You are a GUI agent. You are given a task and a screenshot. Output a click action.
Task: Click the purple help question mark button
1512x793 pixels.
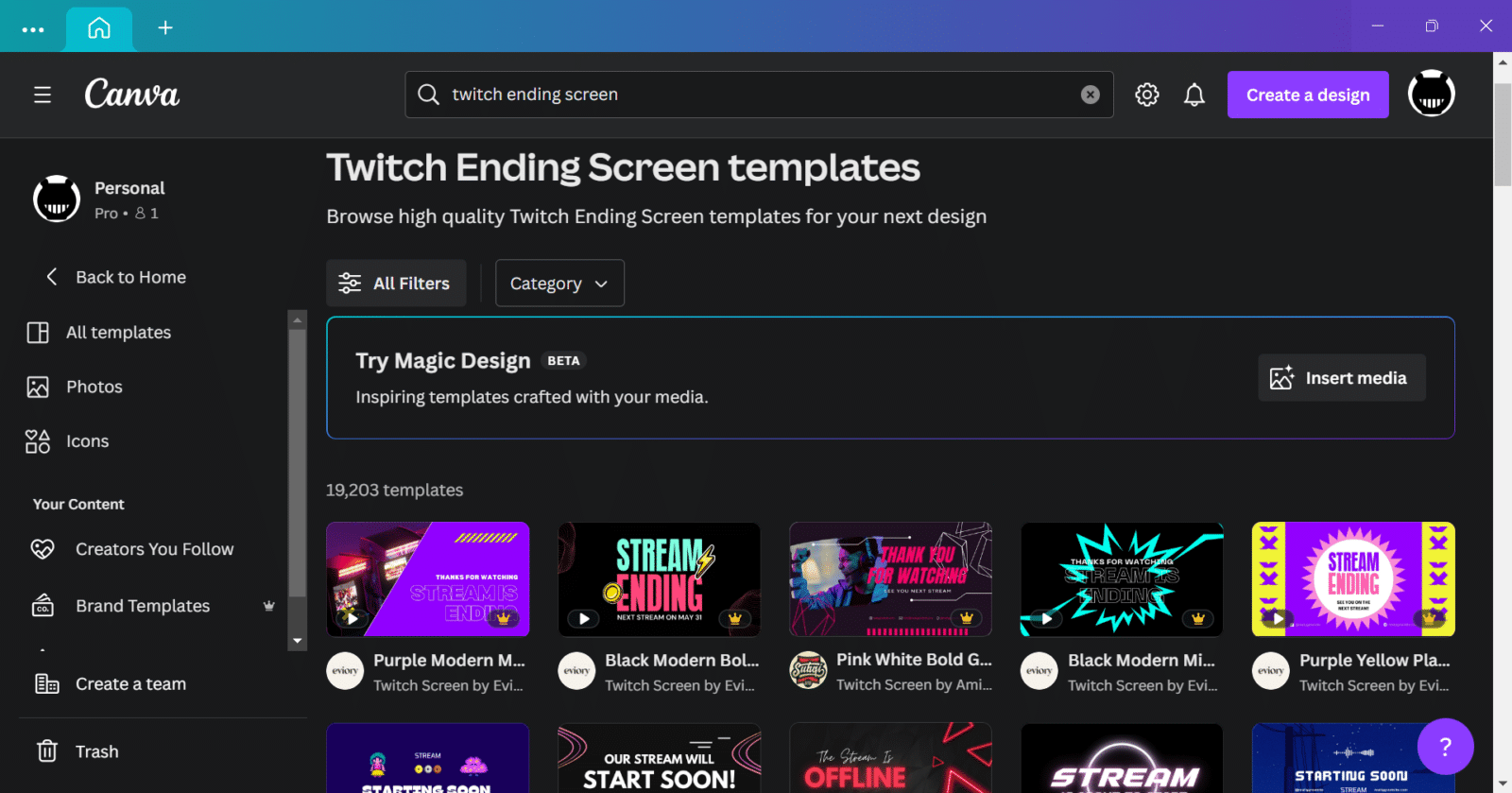click(x=1445, y=747)
